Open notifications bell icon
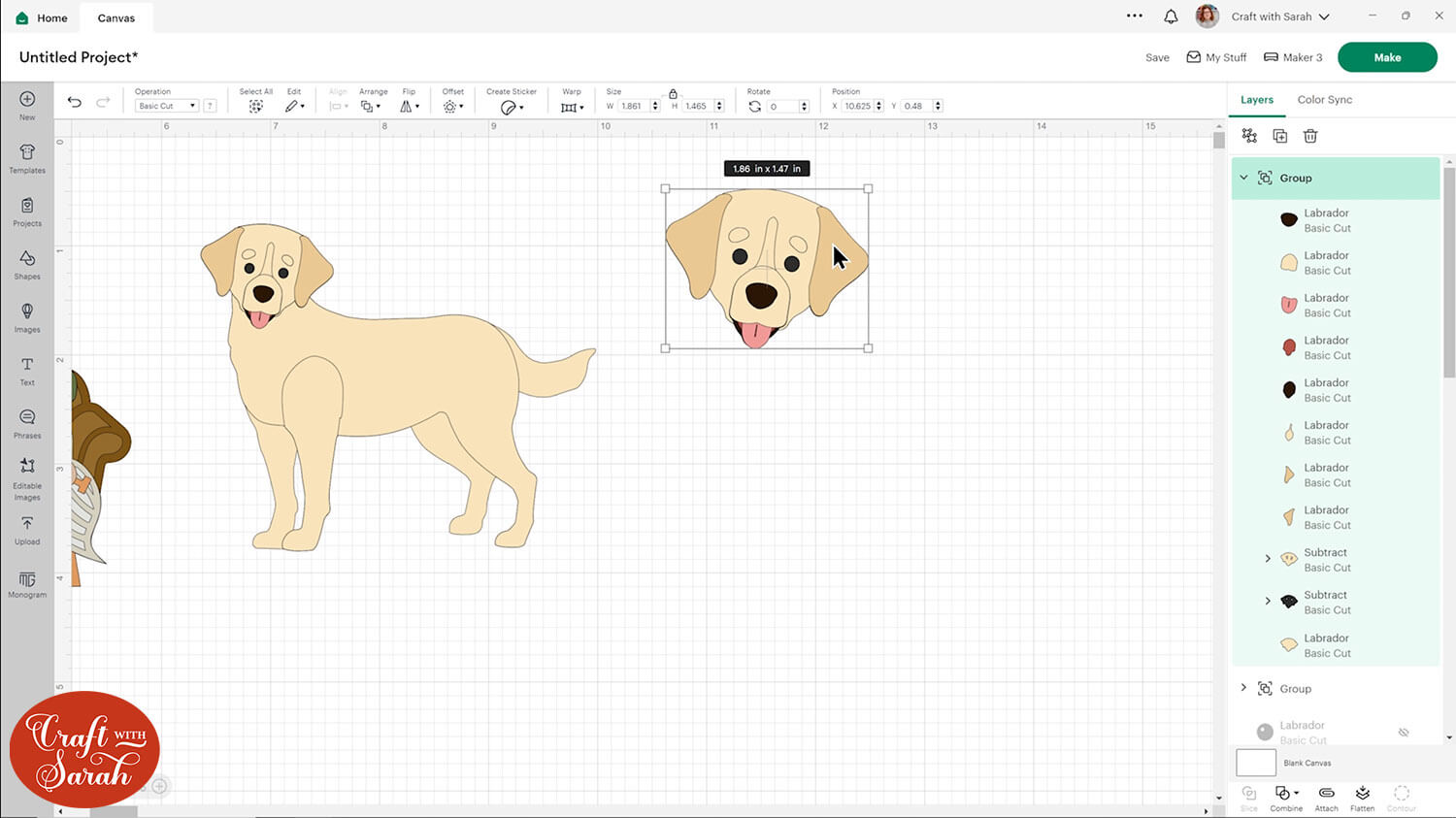Viewport: 1456px width, 818px height. pyautogui.click(x=1171, y=16)
